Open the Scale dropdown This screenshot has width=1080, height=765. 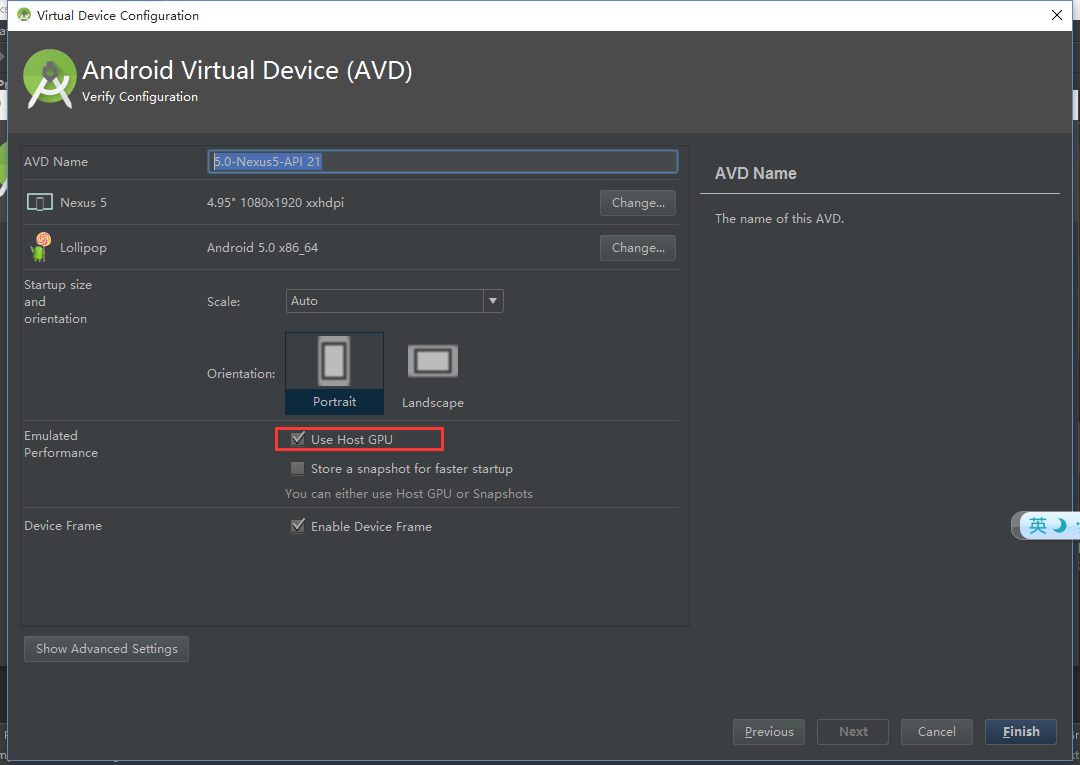point(492,301)
